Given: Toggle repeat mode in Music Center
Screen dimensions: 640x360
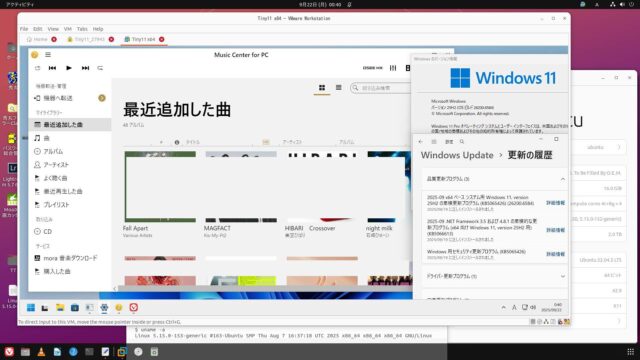Looking at the screenshot, I should pyautogui.click(x=100, y=68).
